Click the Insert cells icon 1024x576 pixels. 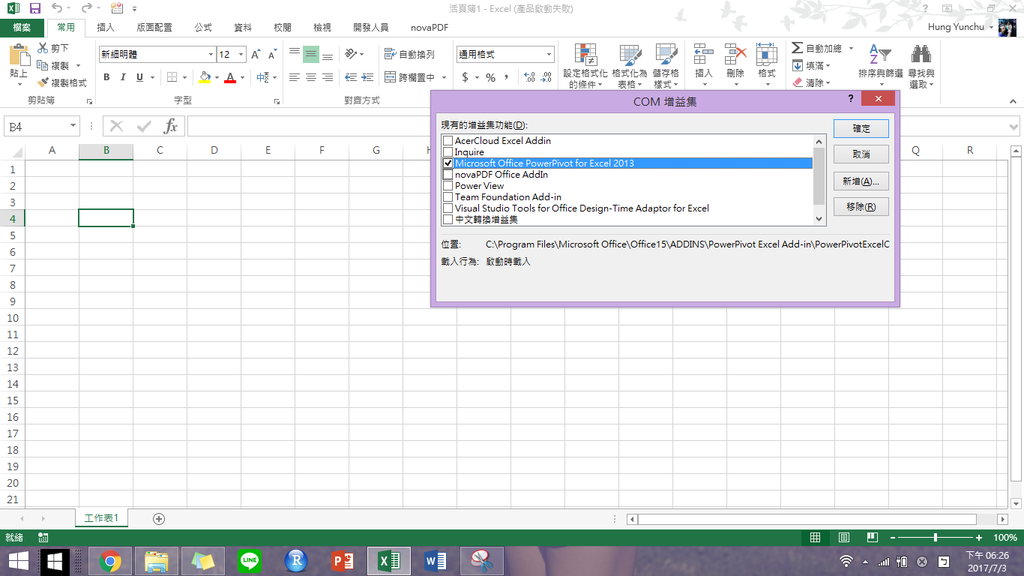click(703, 56)
